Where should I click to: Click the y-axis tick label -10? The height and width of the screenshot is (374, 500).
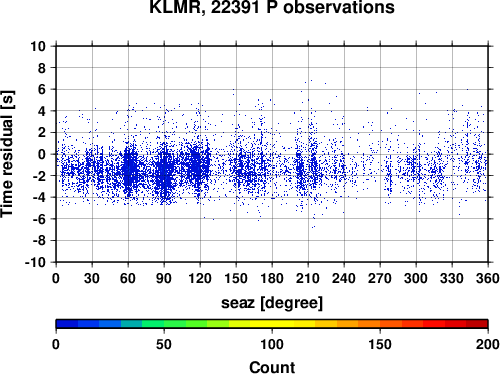[35, 262]
